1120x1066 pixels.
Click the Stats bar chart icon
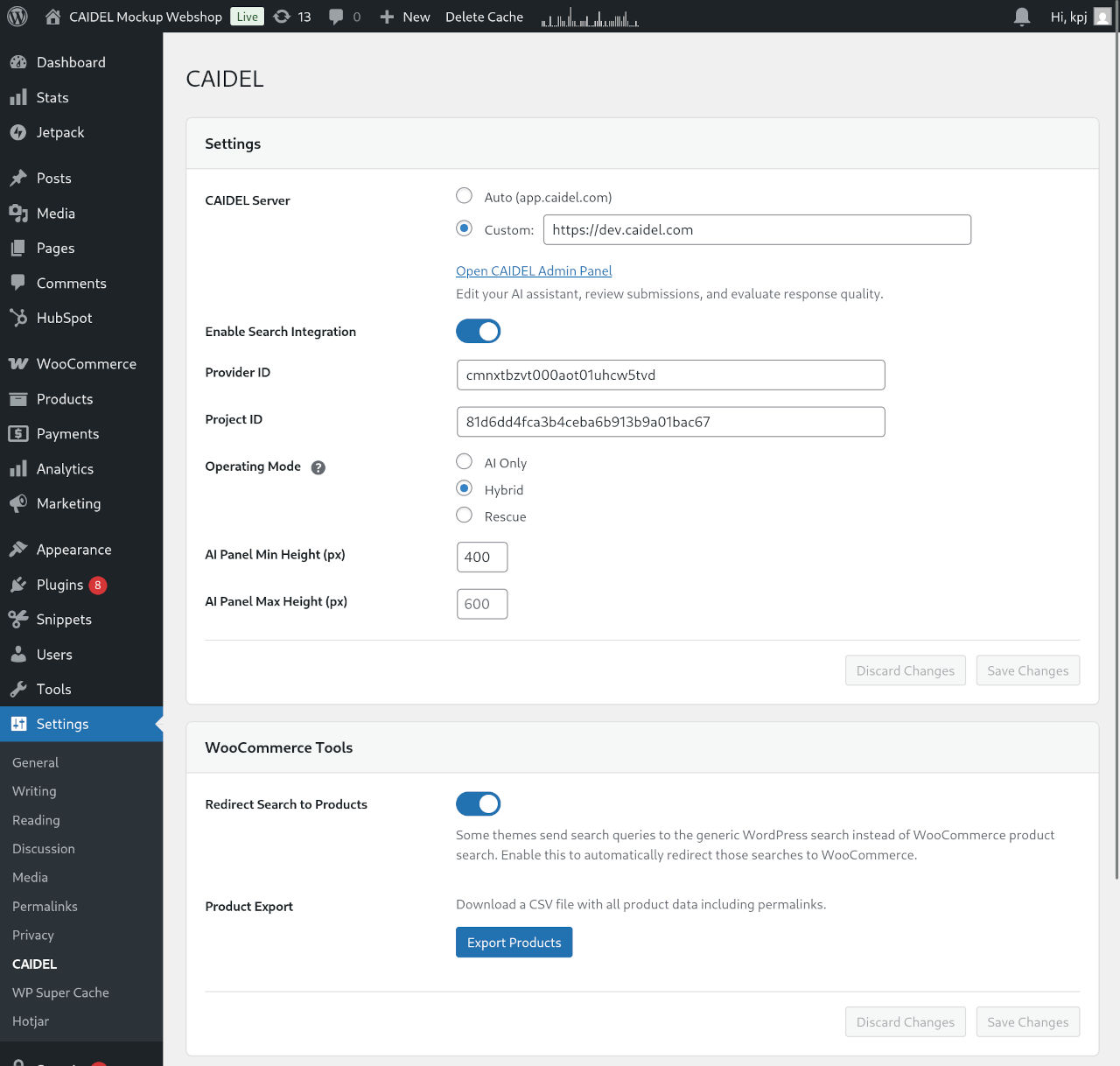[x=18, y=97]
